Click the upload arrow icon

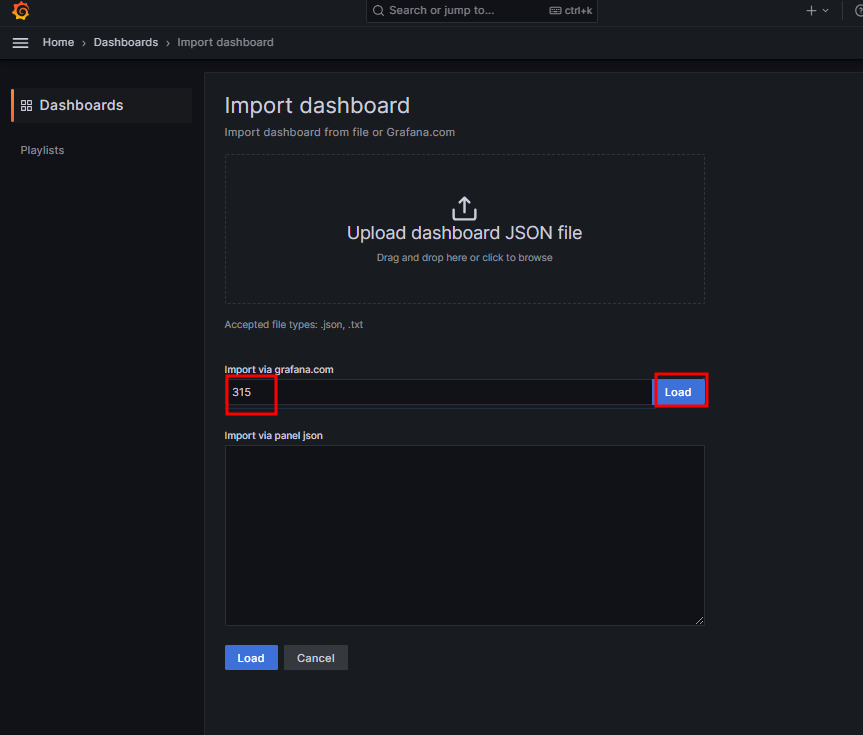tap(464, 209)
